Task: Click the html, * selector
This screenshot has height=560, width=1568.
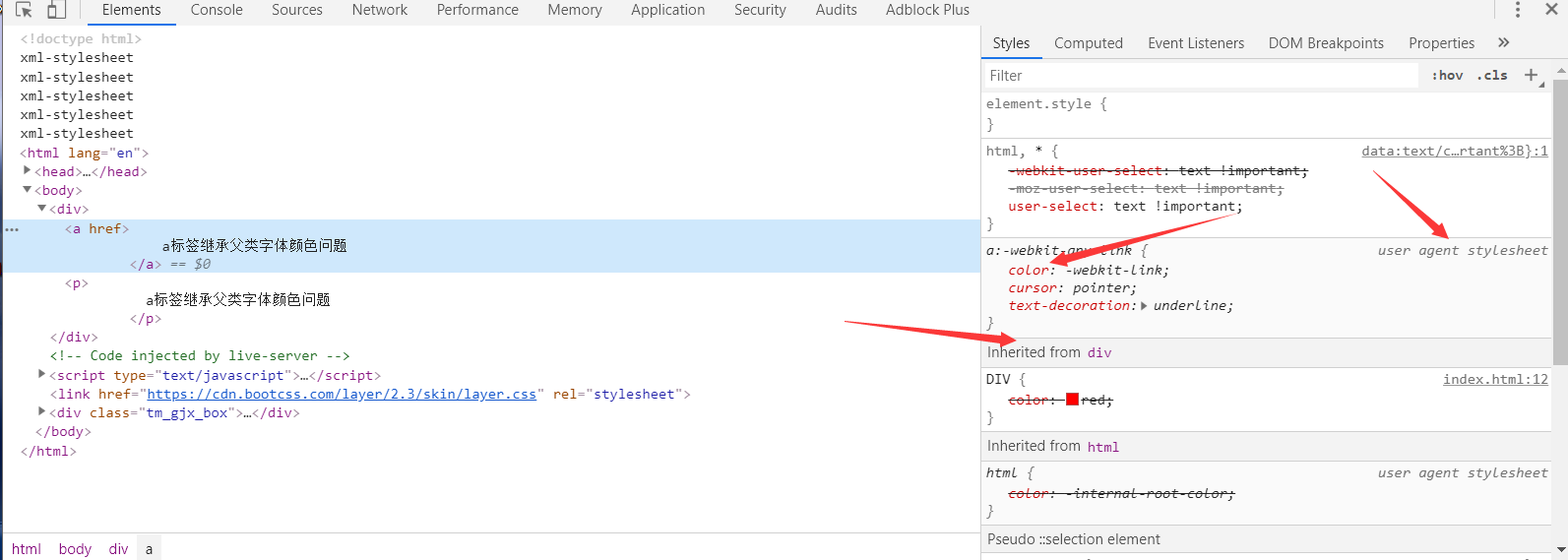Action: [x=1014, y=151]
